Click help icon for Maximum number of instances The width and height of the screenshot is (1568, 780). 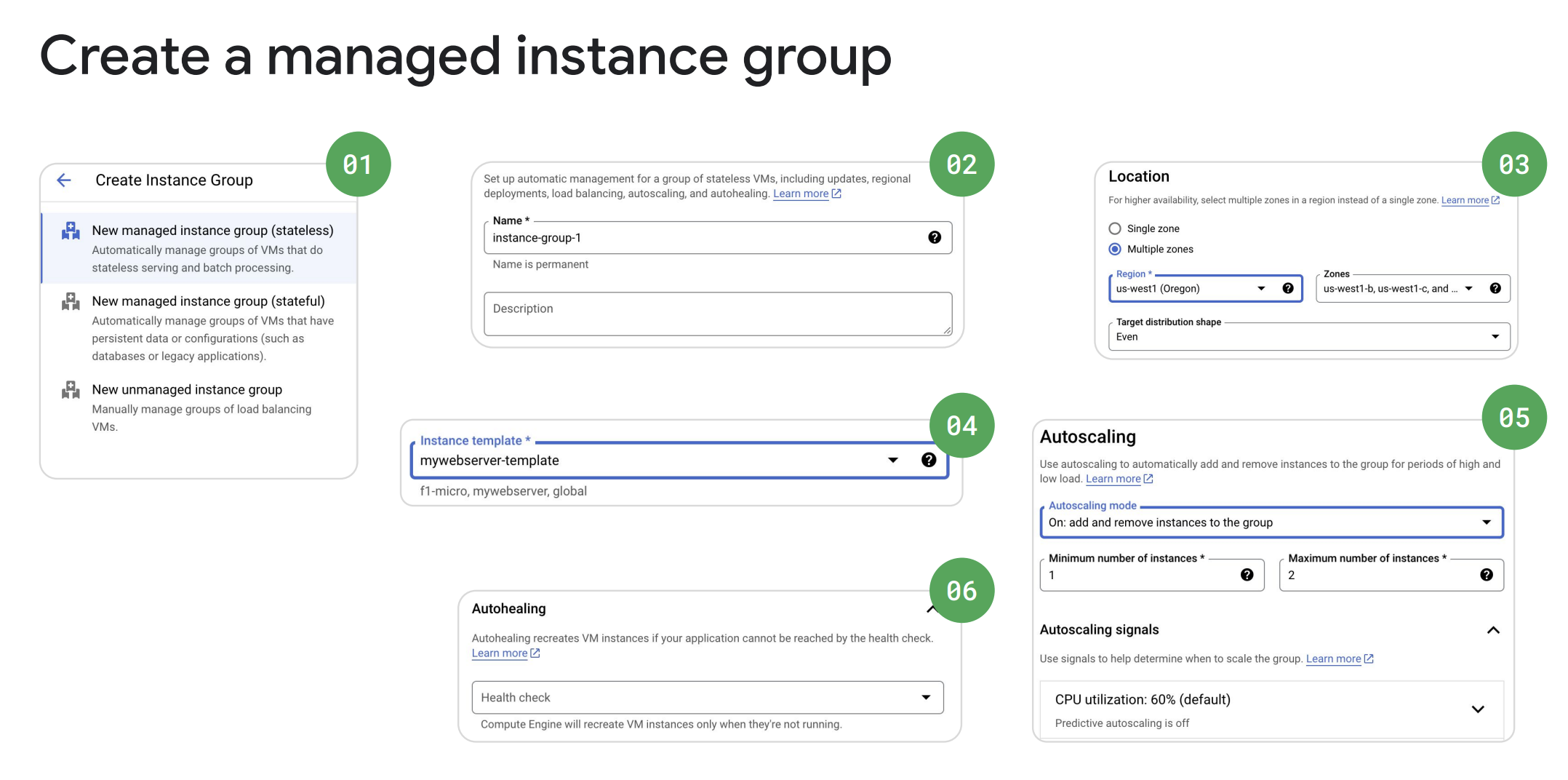pos(1487,575)
